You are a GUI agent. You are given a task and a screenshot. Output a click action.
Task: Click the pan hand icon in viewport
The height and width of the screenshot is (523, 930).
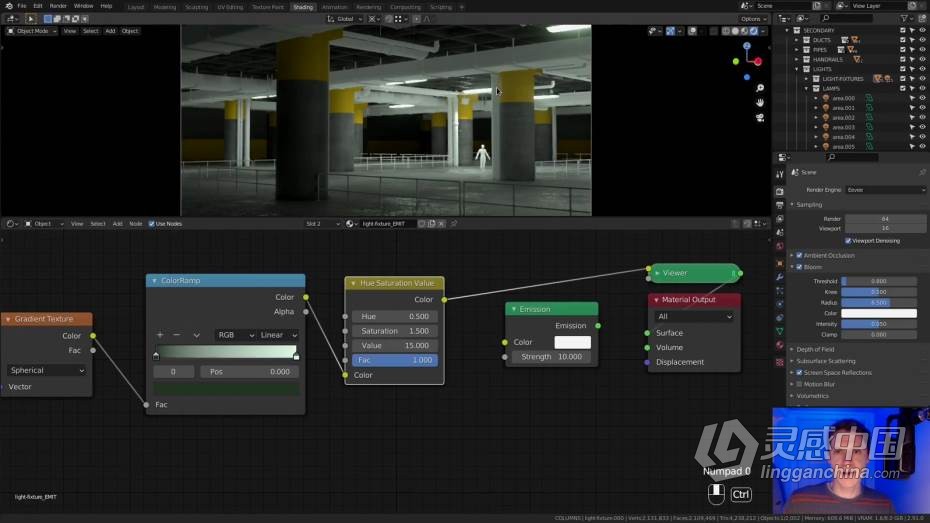(760, 103)
